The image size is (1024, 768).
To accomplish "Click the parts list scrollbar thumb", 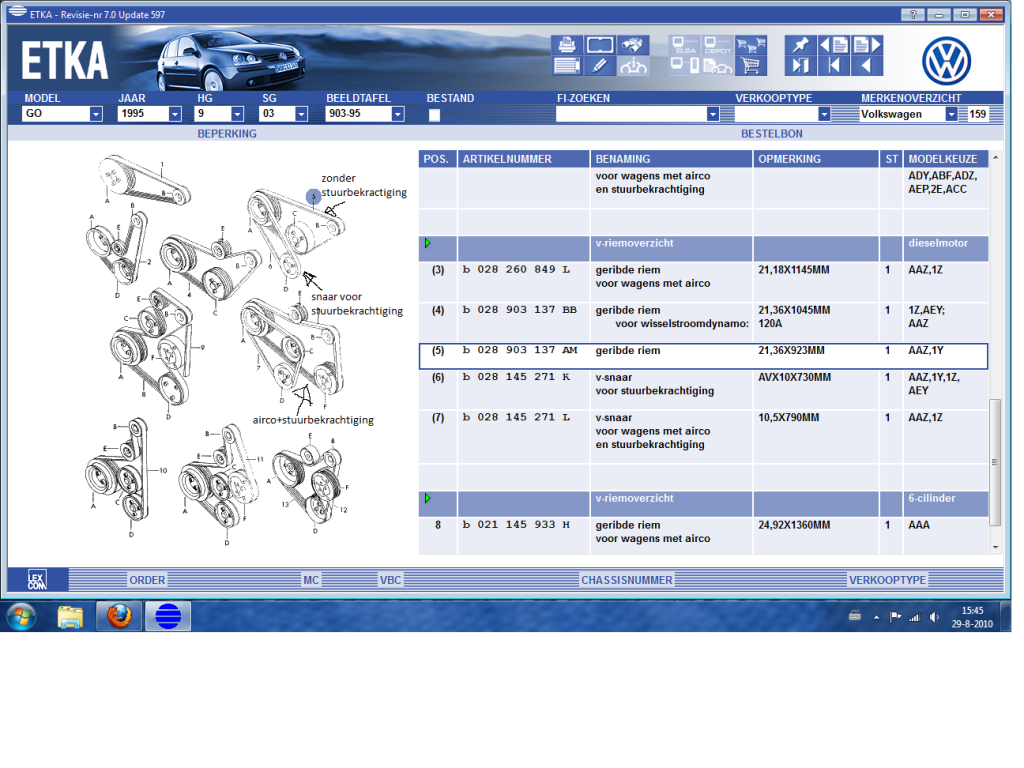I will [x=995, y=462].
